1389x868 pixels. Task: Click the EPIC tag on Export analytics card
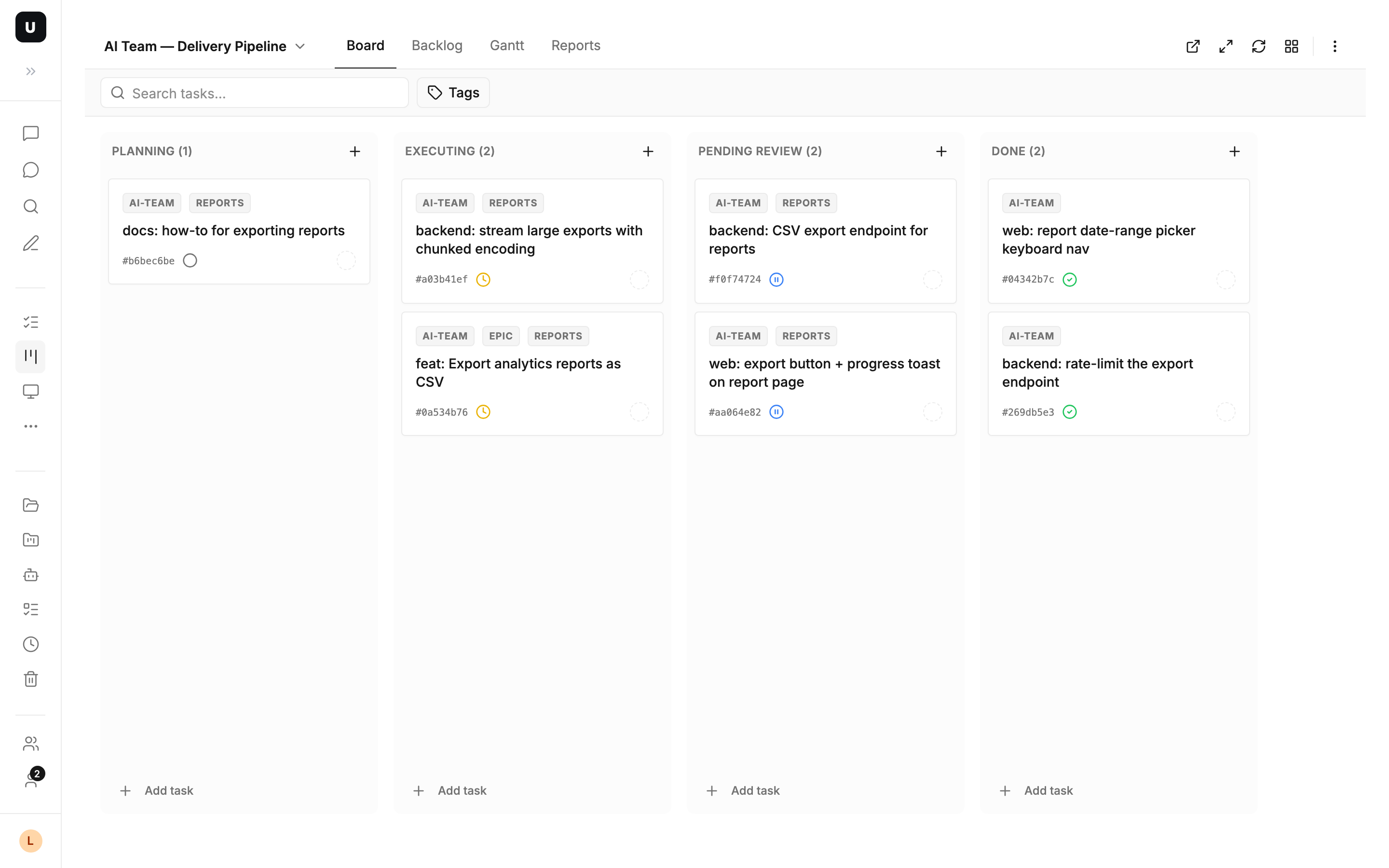coord(501,337)
